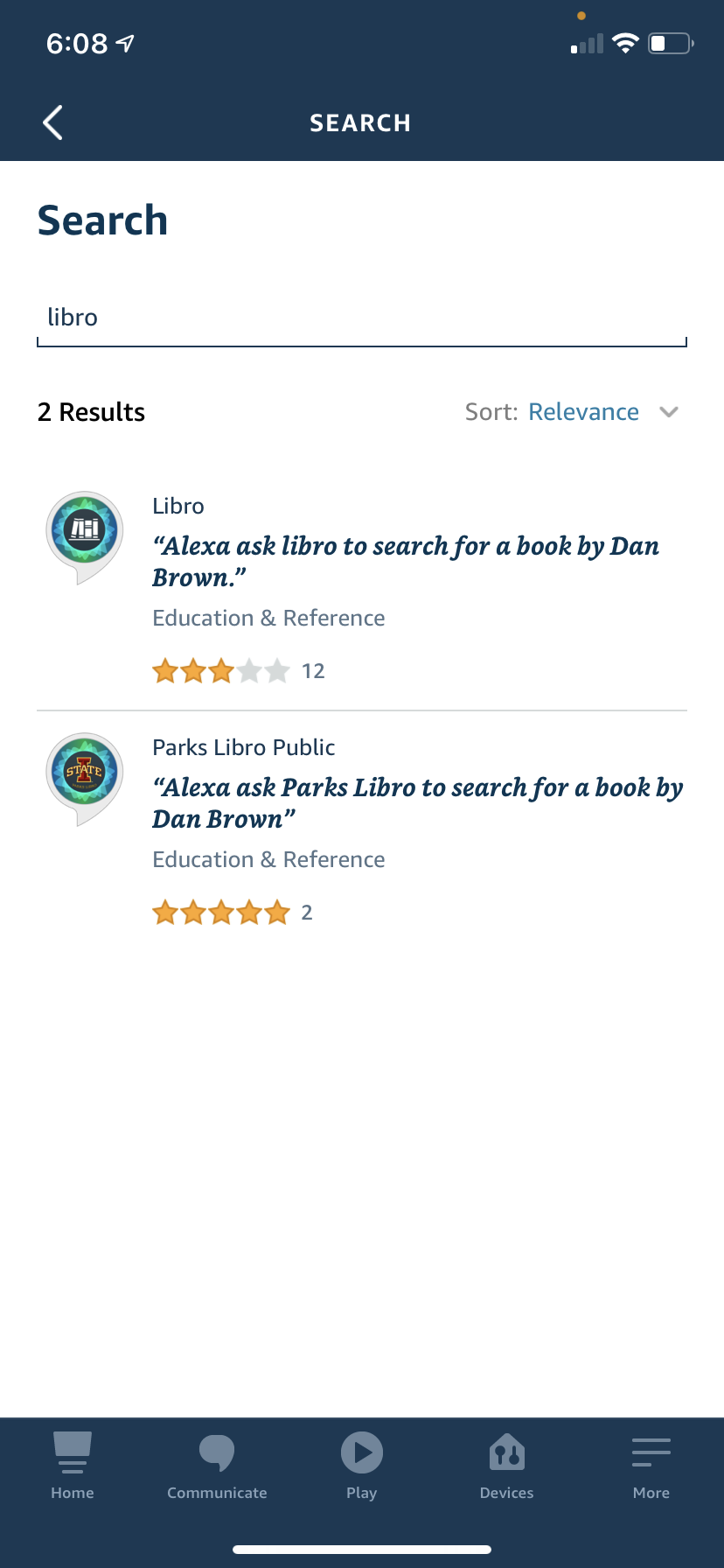Change sort order from Relevance
Screen dimensions: 724x1568
coord(583,412)
